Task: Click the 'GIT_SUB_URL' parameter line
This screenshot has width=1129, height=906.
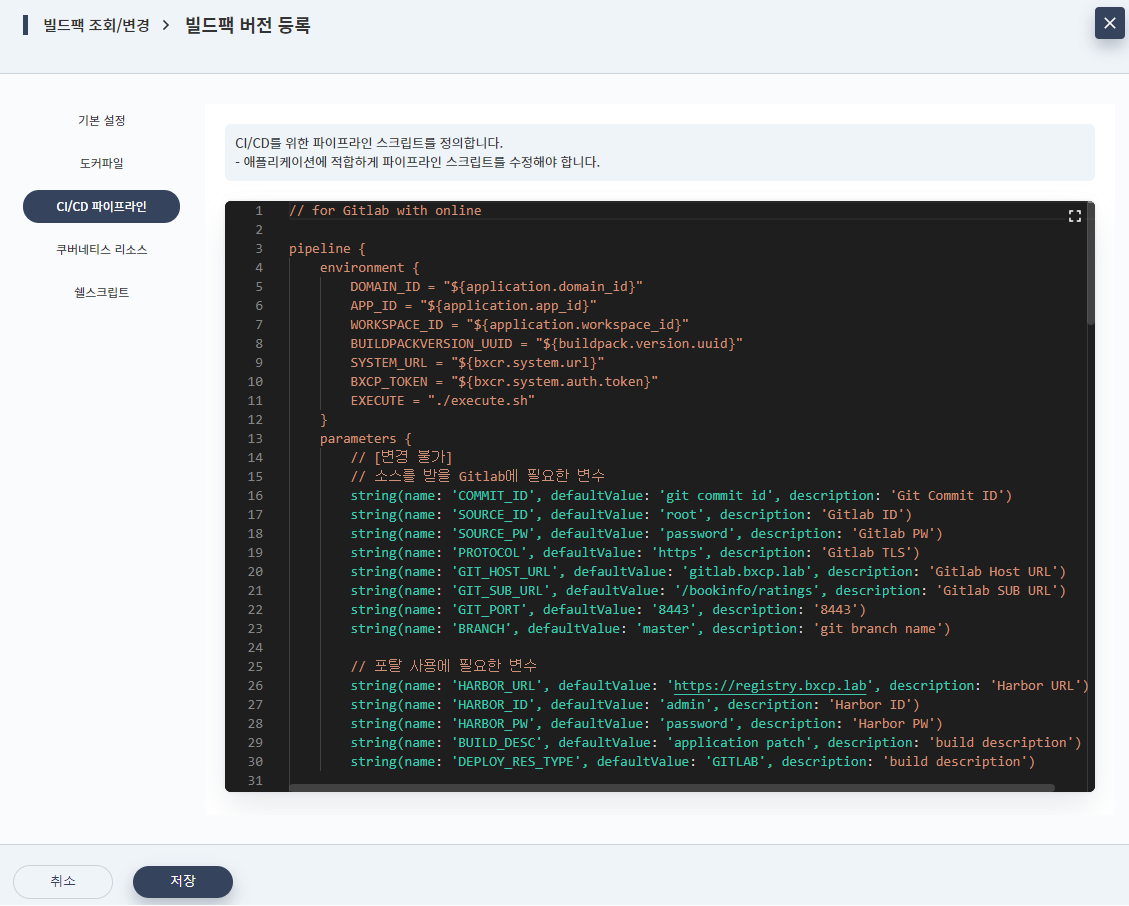Action: tap(708, 591)
